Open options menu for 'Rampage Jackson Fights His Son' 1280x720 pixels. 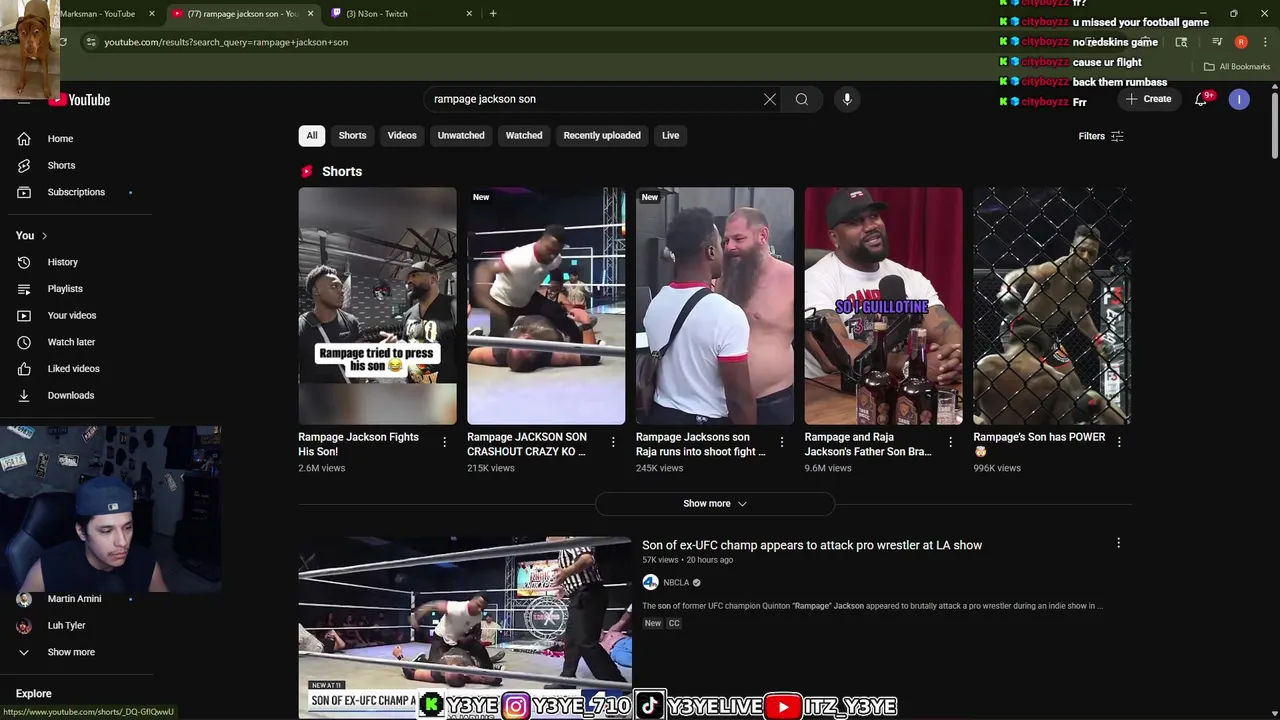(444, 441)
